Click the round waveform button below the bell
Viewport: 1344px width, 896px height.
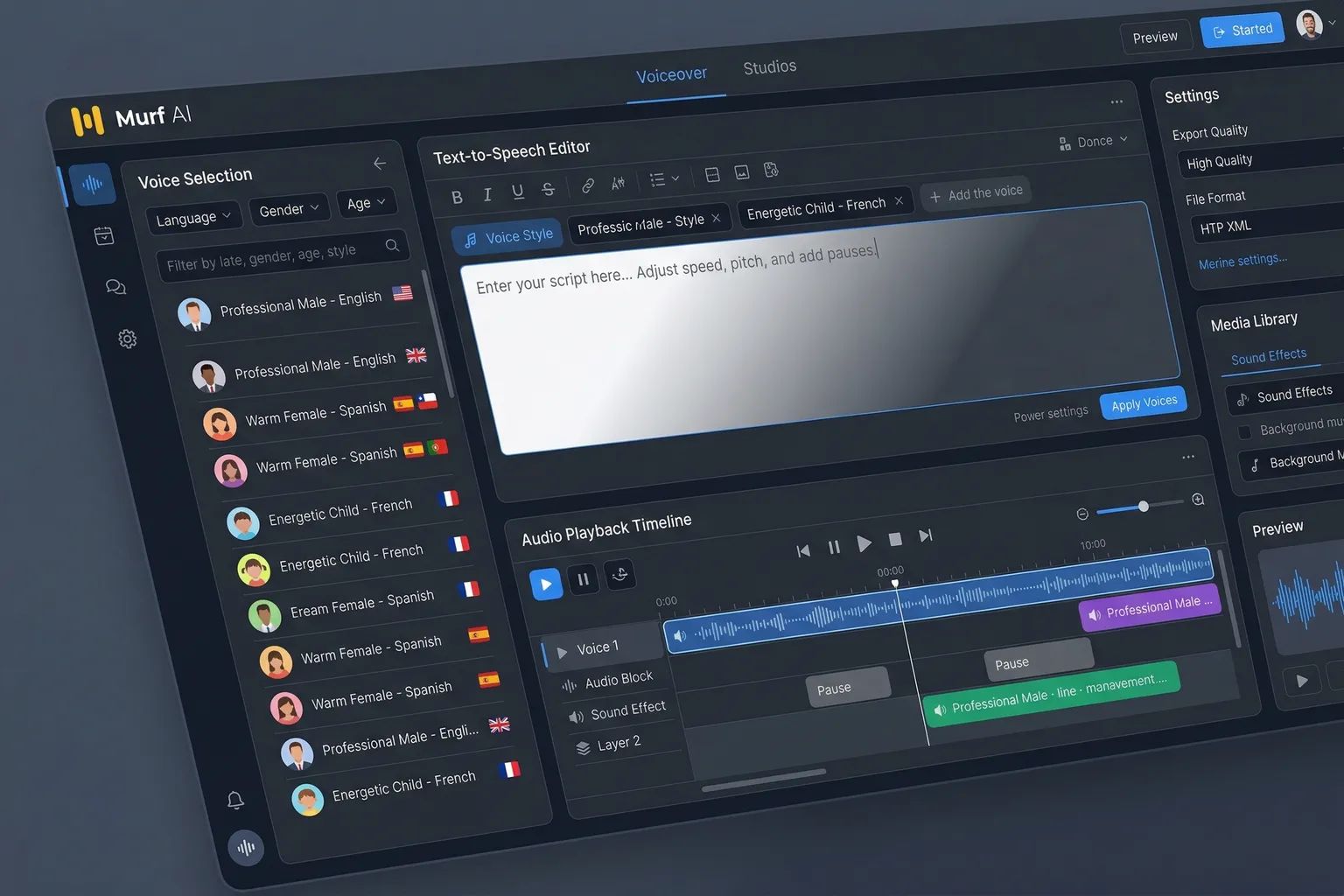pos(246,847)
